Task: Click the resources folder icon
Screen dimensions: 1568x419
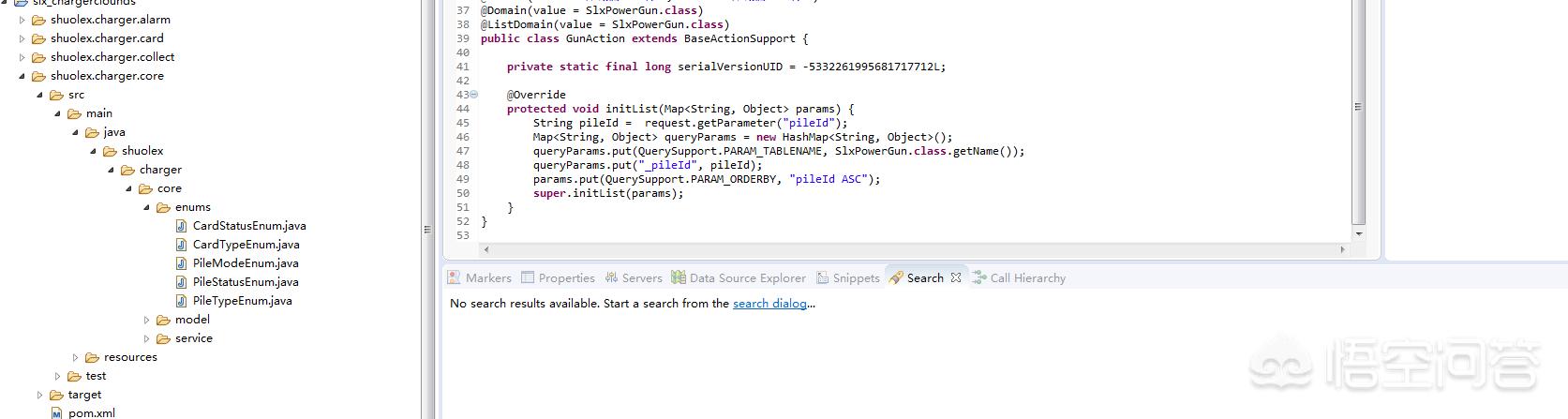Action: click(x=92, y=357)
